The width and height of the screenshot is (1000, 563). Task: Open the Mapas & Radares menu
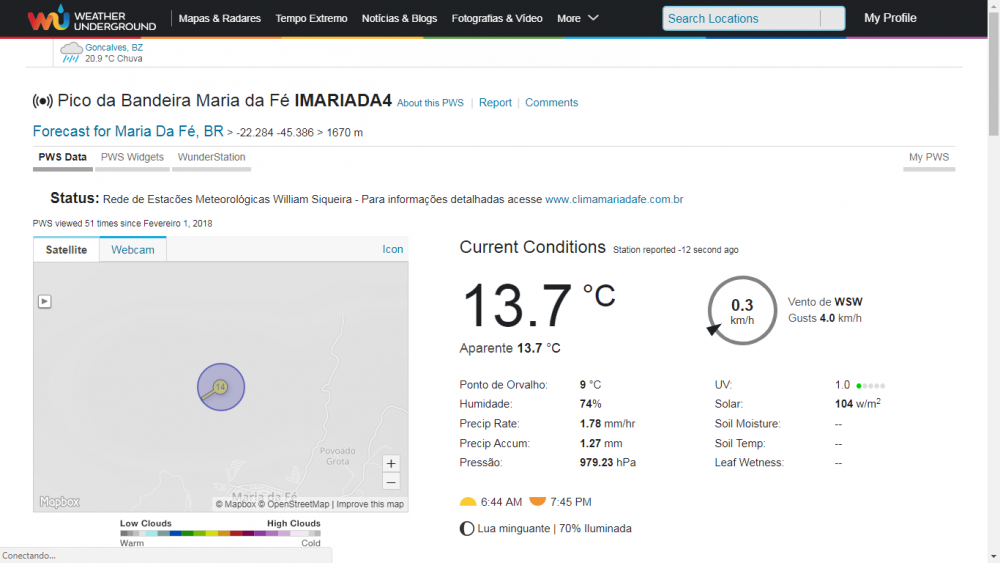pos(219,18)
